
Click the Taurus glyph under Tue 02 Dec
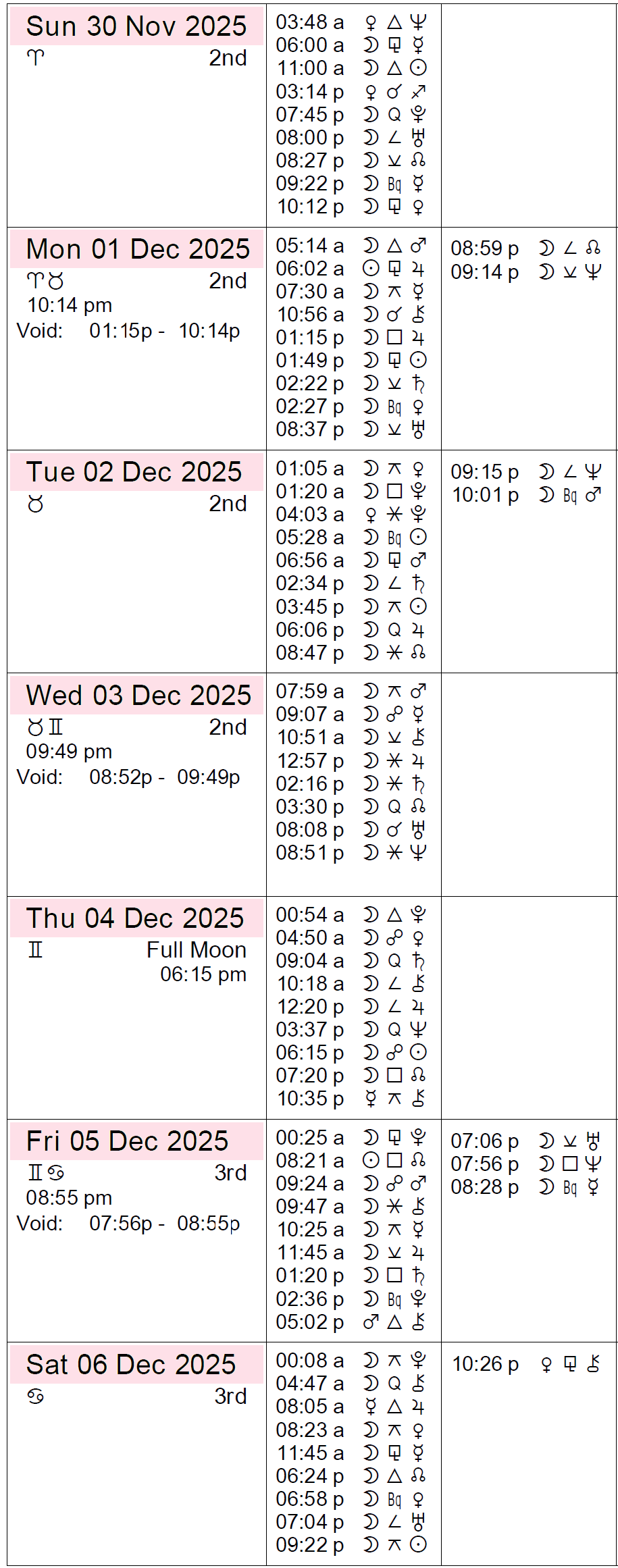pyautogui.click(x=35, y=504)
